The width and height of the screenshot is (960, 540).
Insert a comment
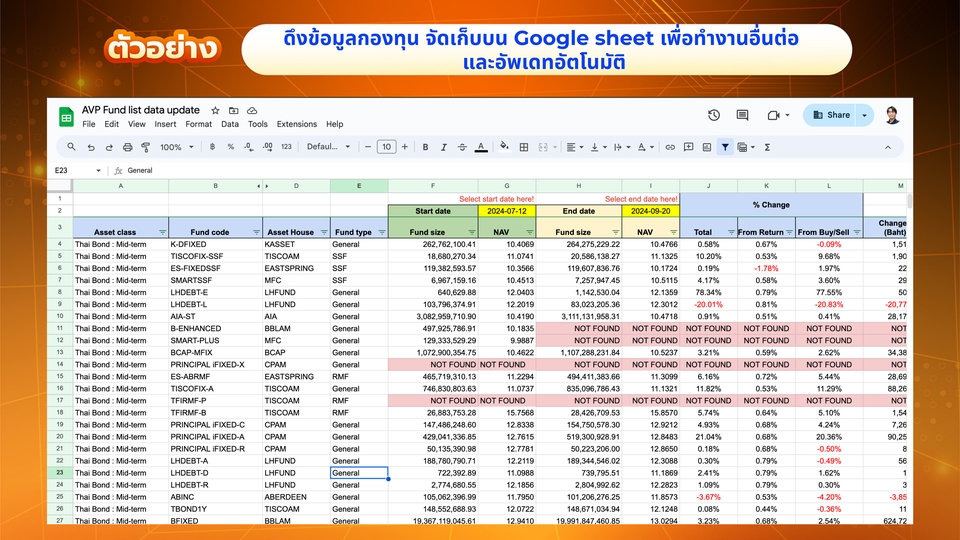point(689,147)
